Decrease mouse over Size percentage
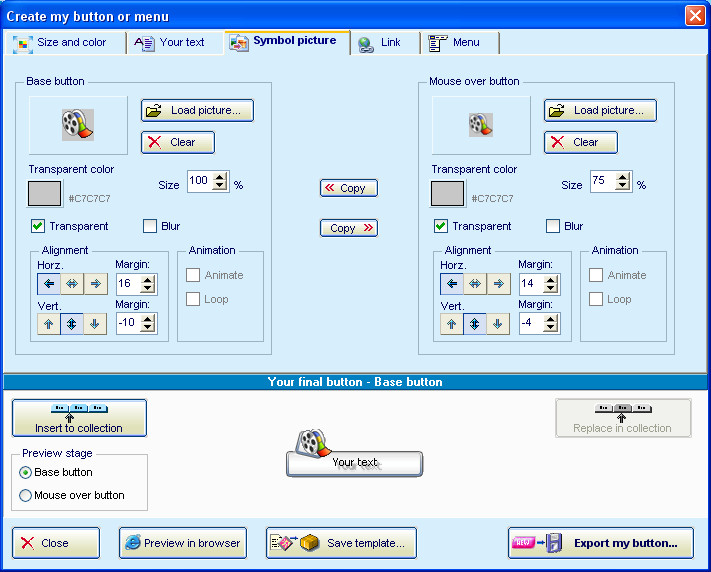The height and width of the screenshot is (572, 711). coord(623,186)
